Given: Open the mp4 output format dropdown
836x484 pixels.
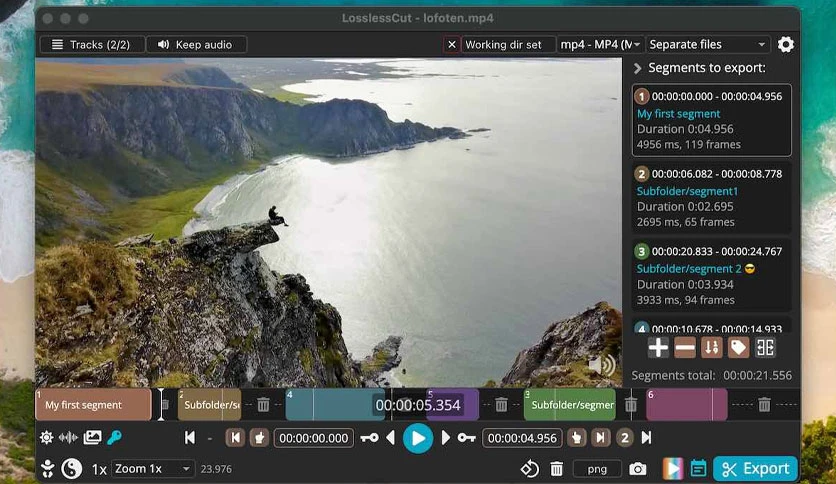Looking at the screenshot, I should (x=600, y=45).
